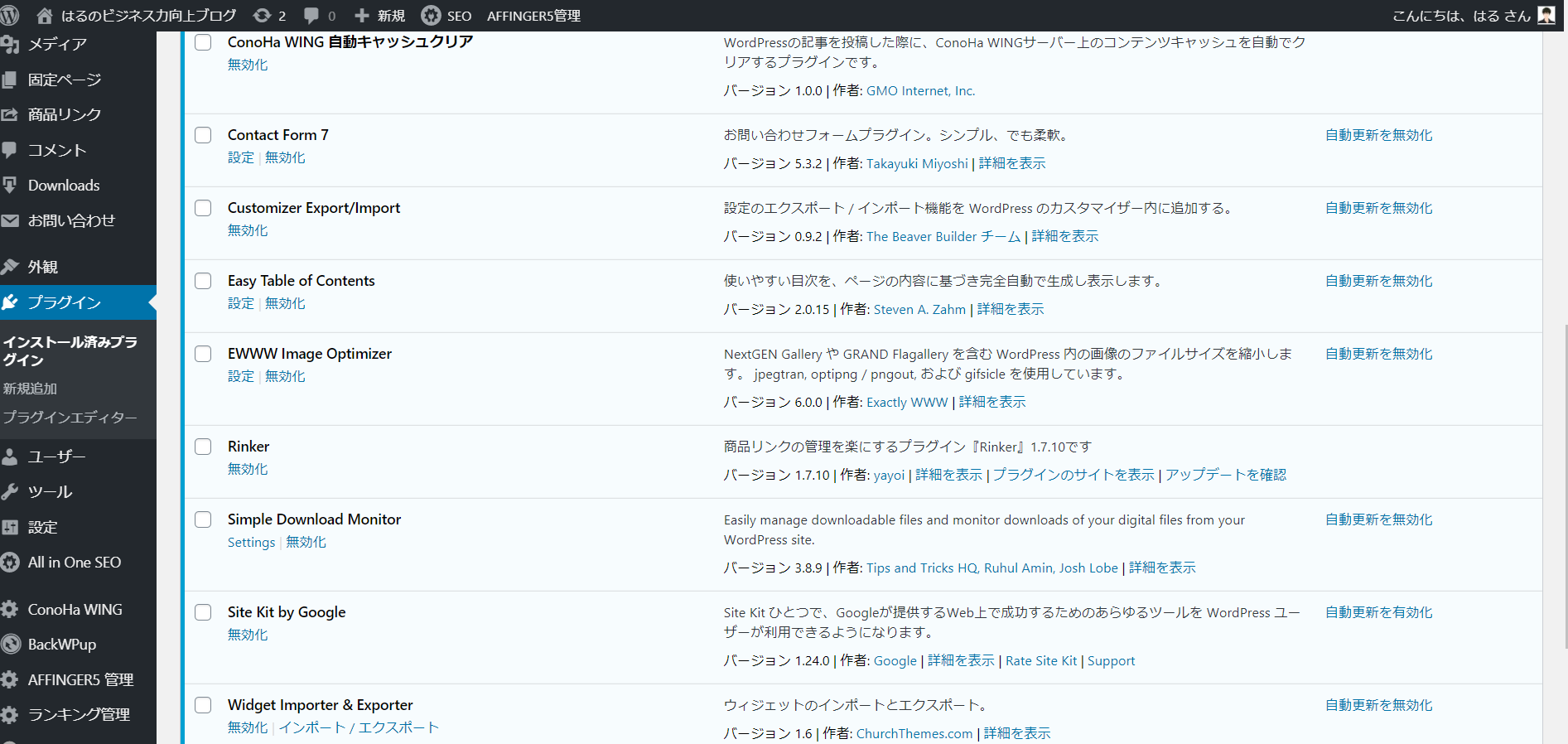Screen dimensions: 1568x744
Task: Click the コメント icon in the sidebar
Action: [x=10, y=150]
